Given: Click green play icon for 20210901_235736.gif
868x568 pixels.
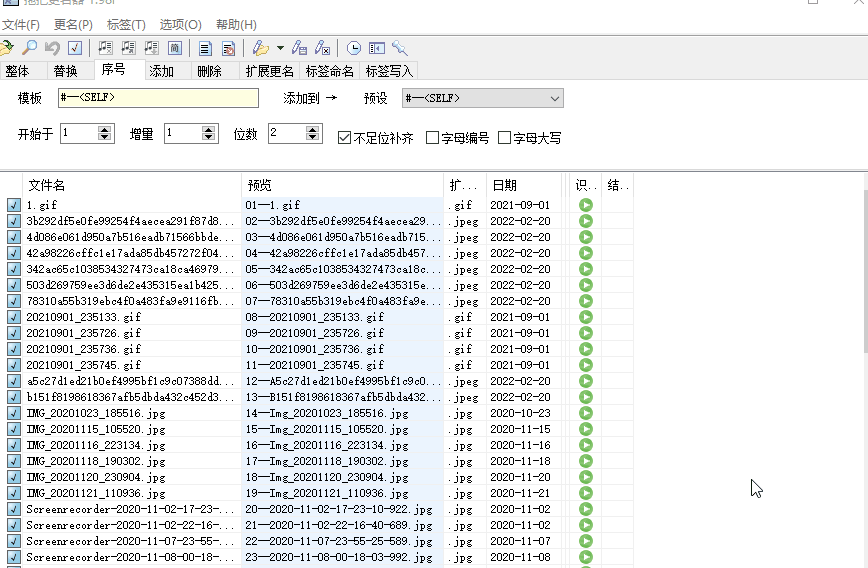Looking at the screenshot, I should tap(586, 349).
